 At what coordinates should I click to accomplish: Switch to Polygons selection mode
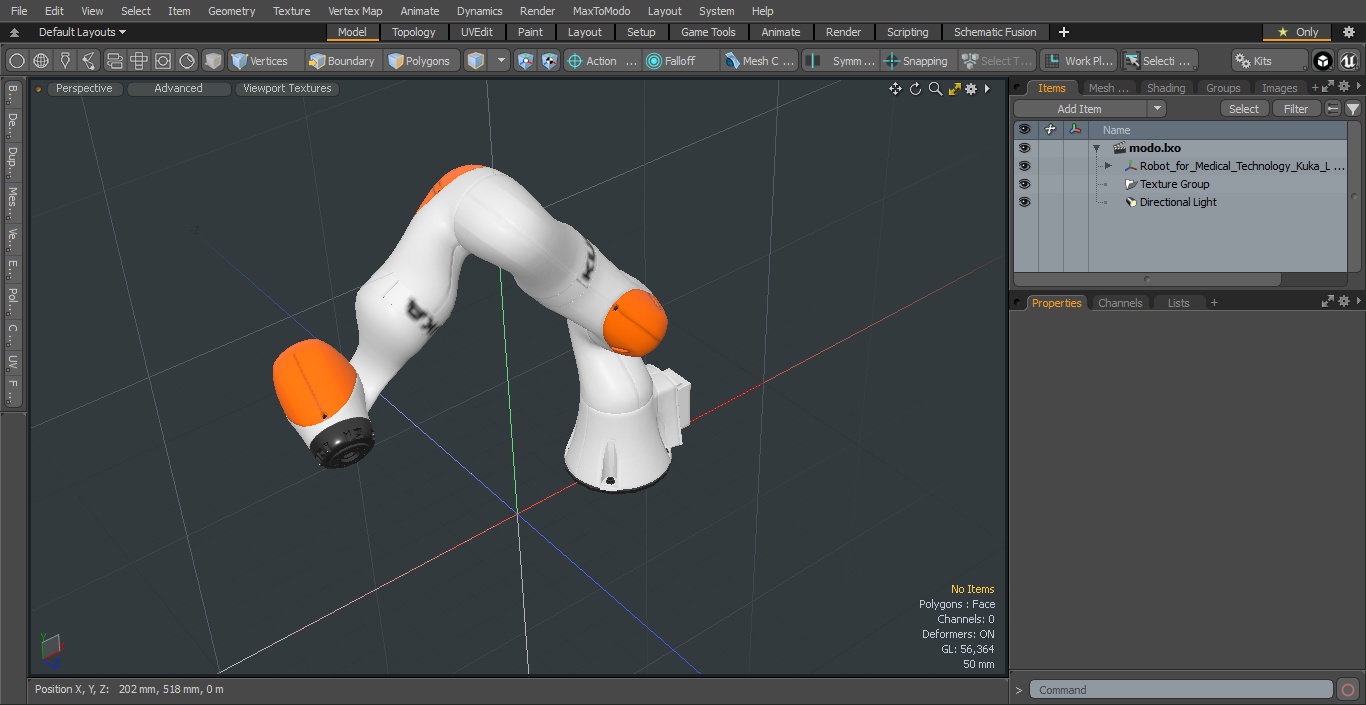click(x=420, y=61)
